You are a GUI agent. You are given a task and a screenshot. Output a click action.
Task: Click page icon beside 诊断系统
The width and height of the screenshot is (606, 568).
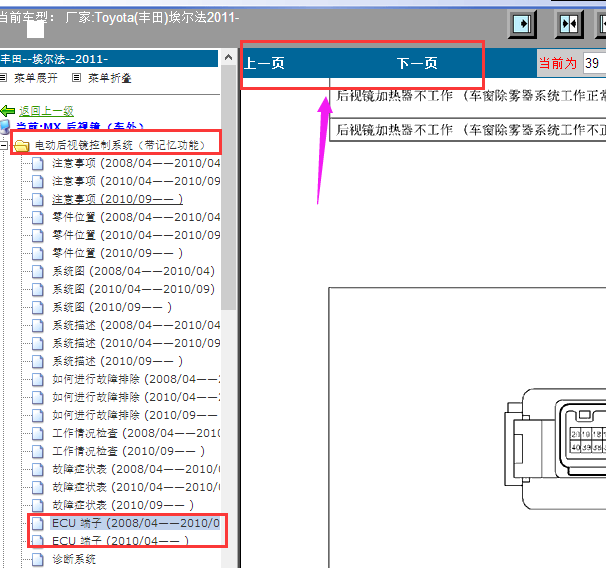coord(37,559)
